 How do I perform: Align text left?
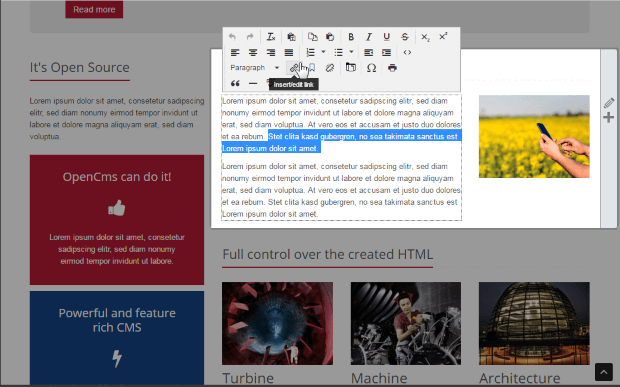coord(235,52)
